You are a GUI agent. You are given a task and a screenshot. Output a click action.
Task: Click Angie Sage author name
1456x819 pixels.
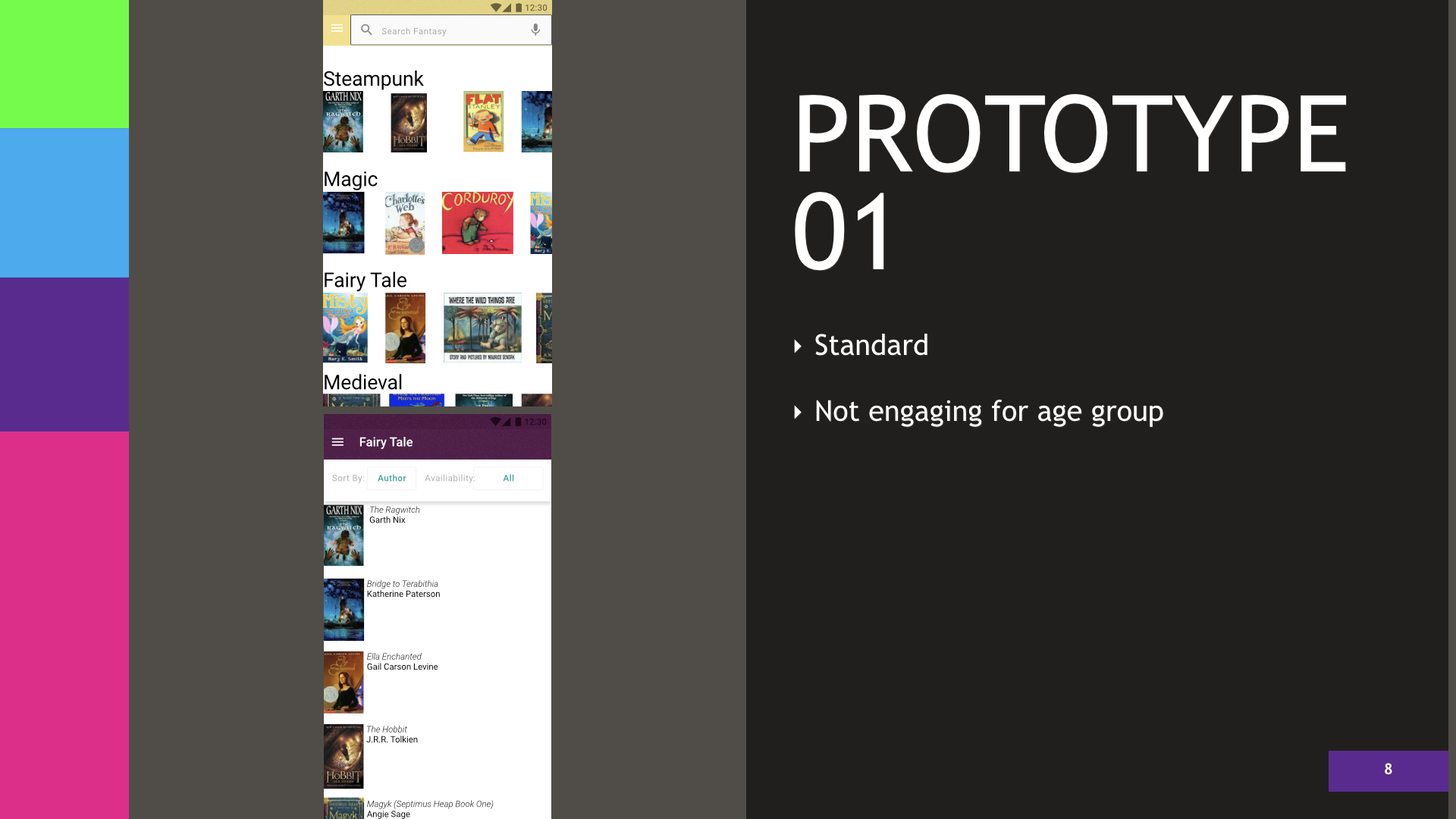(388, 814)
